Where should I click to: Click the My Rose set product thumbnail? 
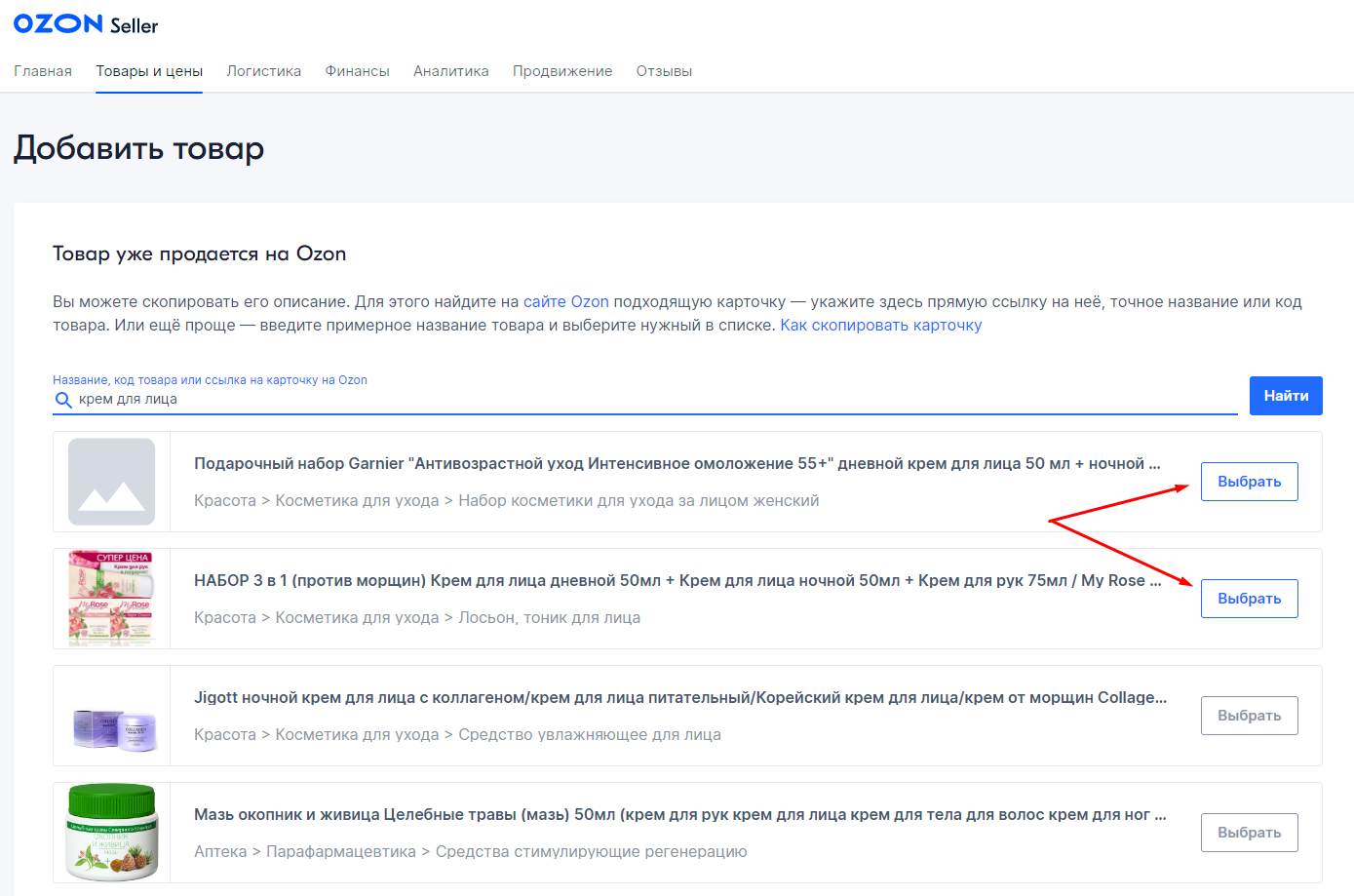(x=112, y=599)
